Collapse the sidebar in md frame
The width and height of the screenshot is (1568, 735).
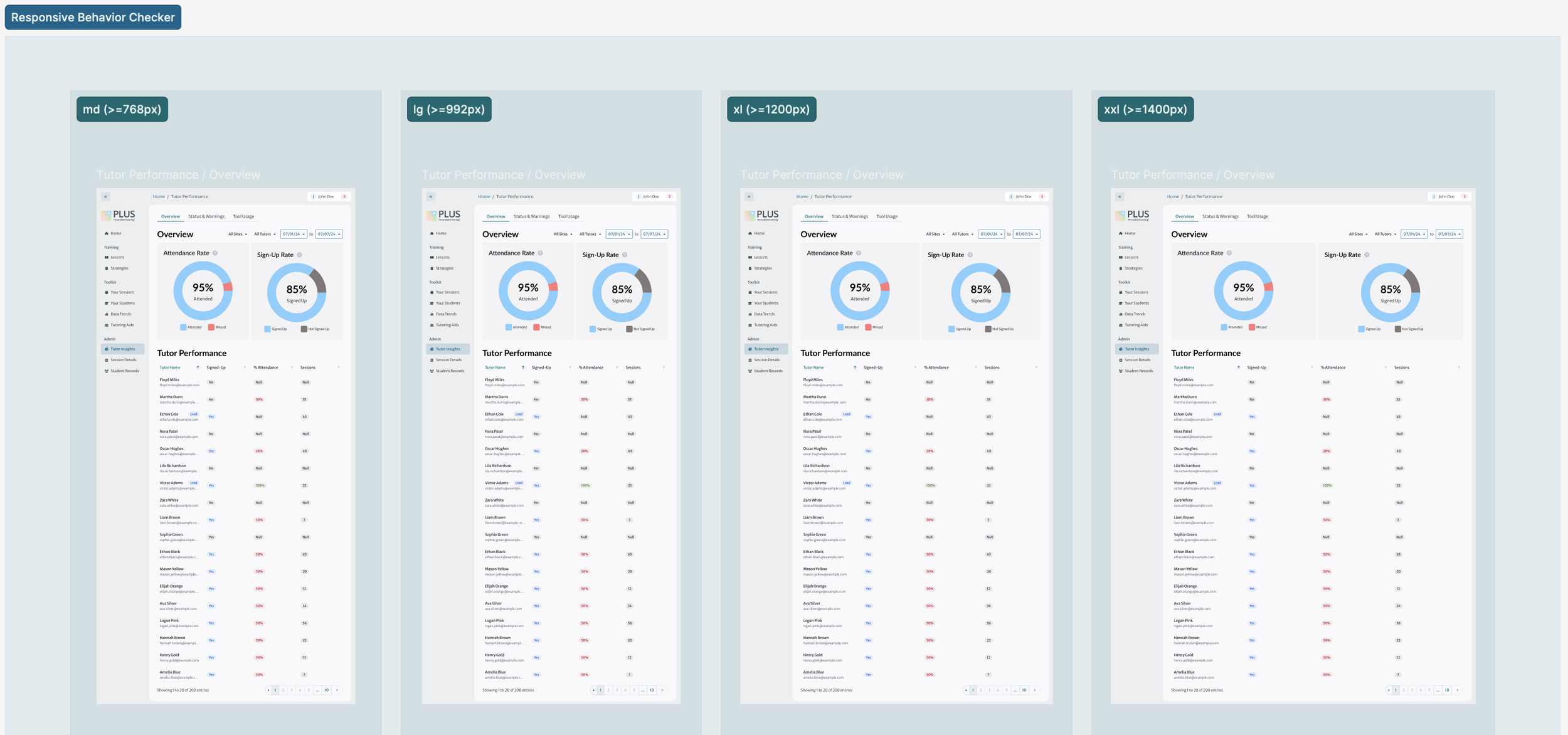[x=105, y=196]
